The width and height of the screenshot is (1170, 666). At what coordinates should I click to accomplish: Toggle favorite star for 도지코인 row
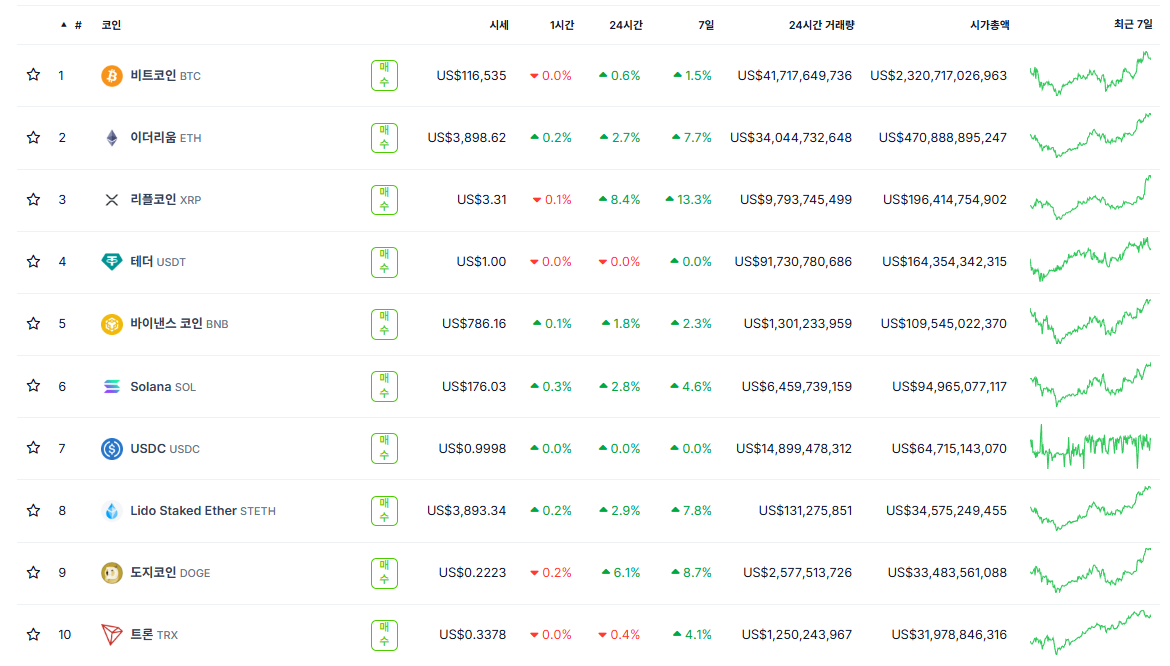[33, 572]
